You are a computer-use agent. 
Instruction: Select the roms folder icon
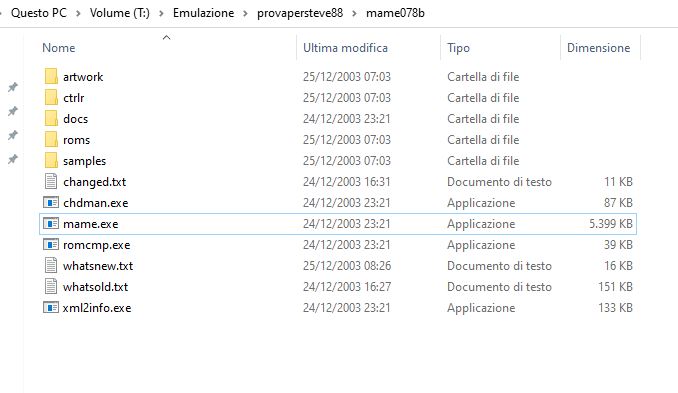click(51, 140)
